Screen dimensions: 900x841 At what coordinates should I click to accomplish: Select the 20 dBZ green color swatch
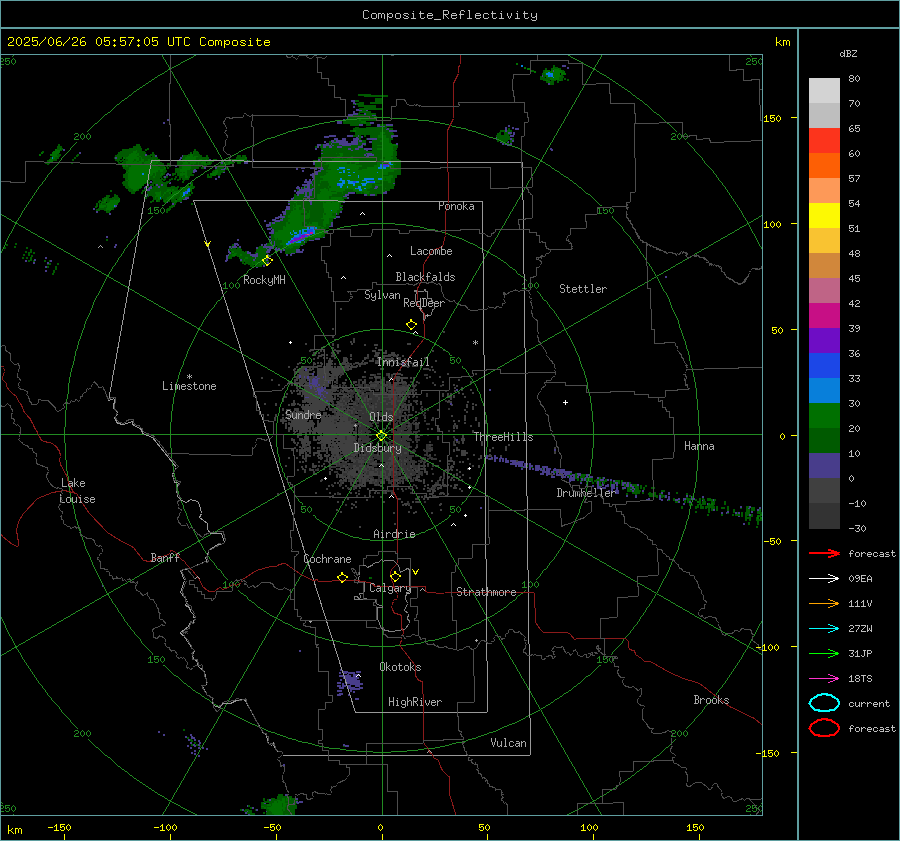point(824,415)
